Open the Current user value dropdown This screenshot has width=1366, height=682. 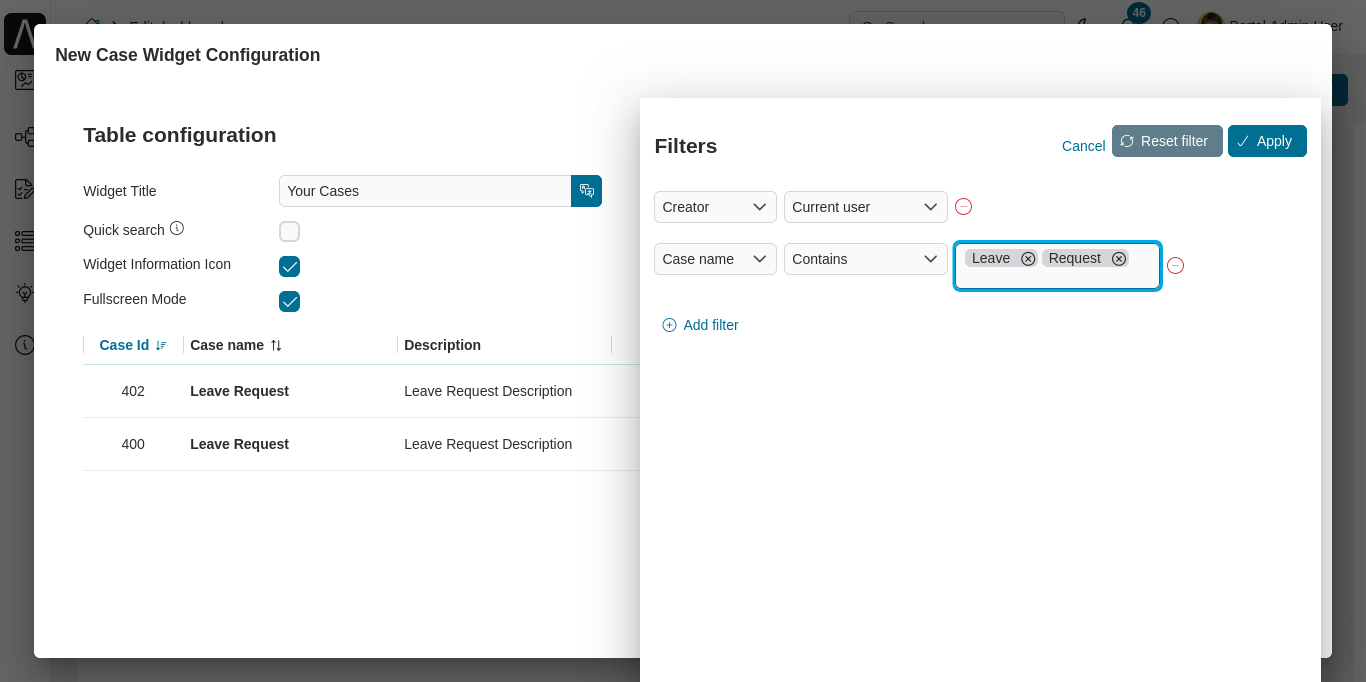[865, 207]
